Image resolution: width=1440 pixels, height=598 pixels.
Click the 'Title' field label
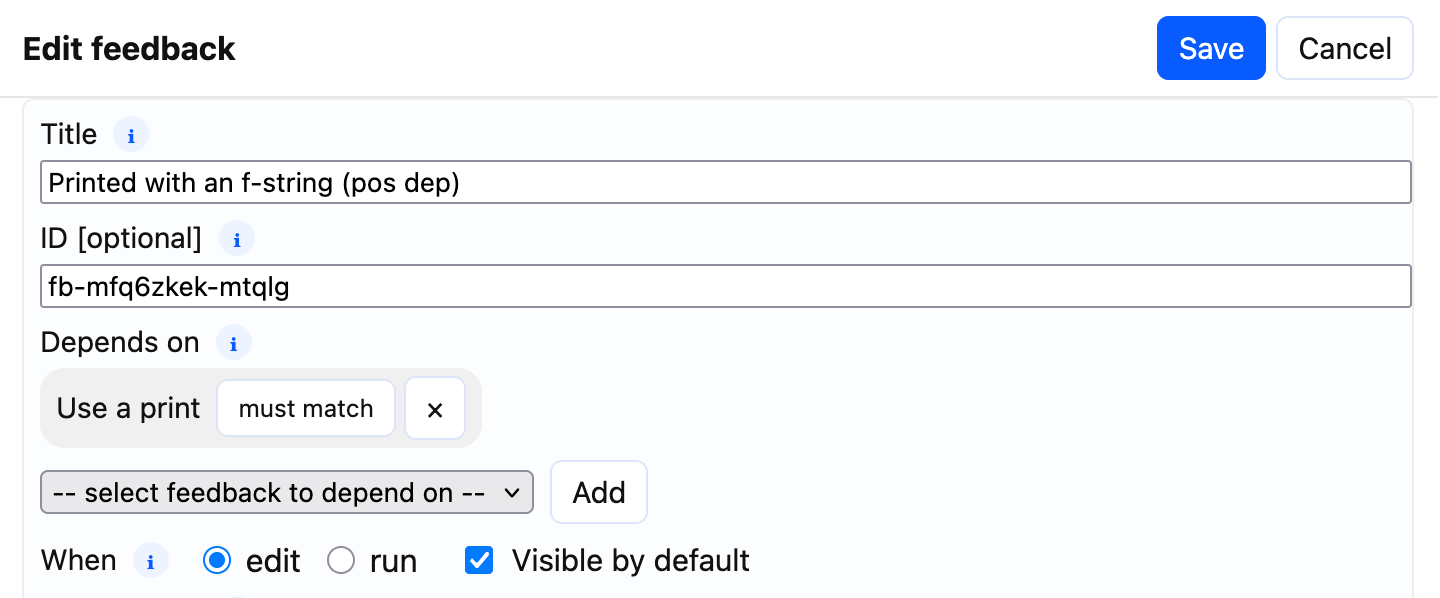[69, 135]
